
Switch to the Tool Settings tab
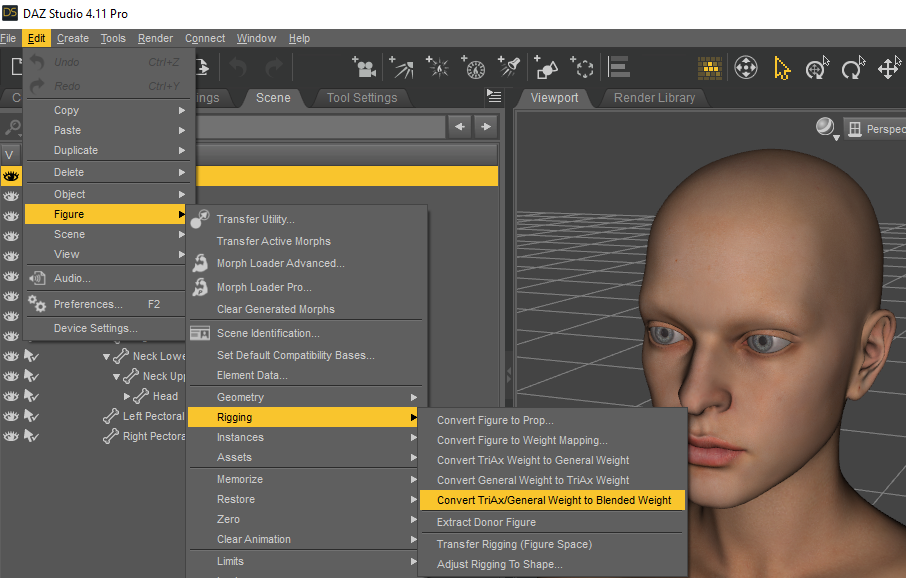(x=361, y=97)
